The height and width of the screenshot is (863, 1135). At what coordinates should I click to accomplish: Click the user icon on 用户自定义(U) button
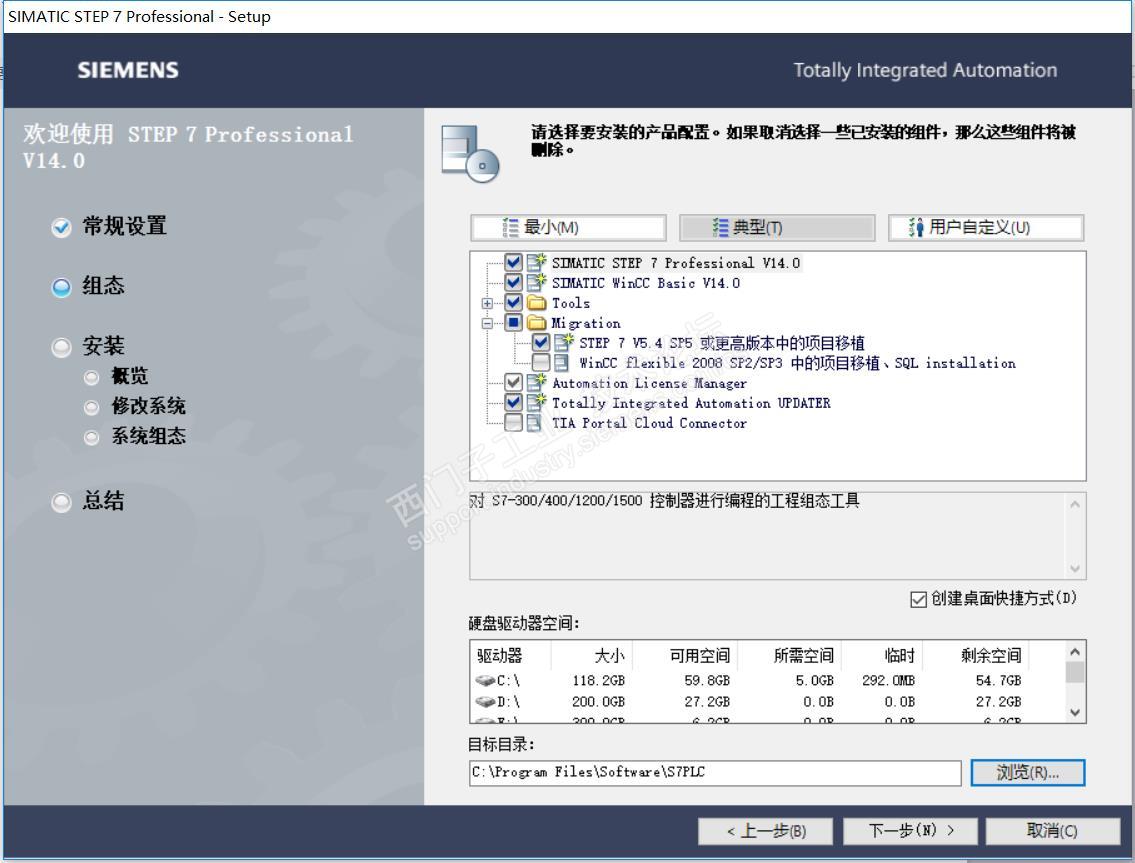coord(916,227)
